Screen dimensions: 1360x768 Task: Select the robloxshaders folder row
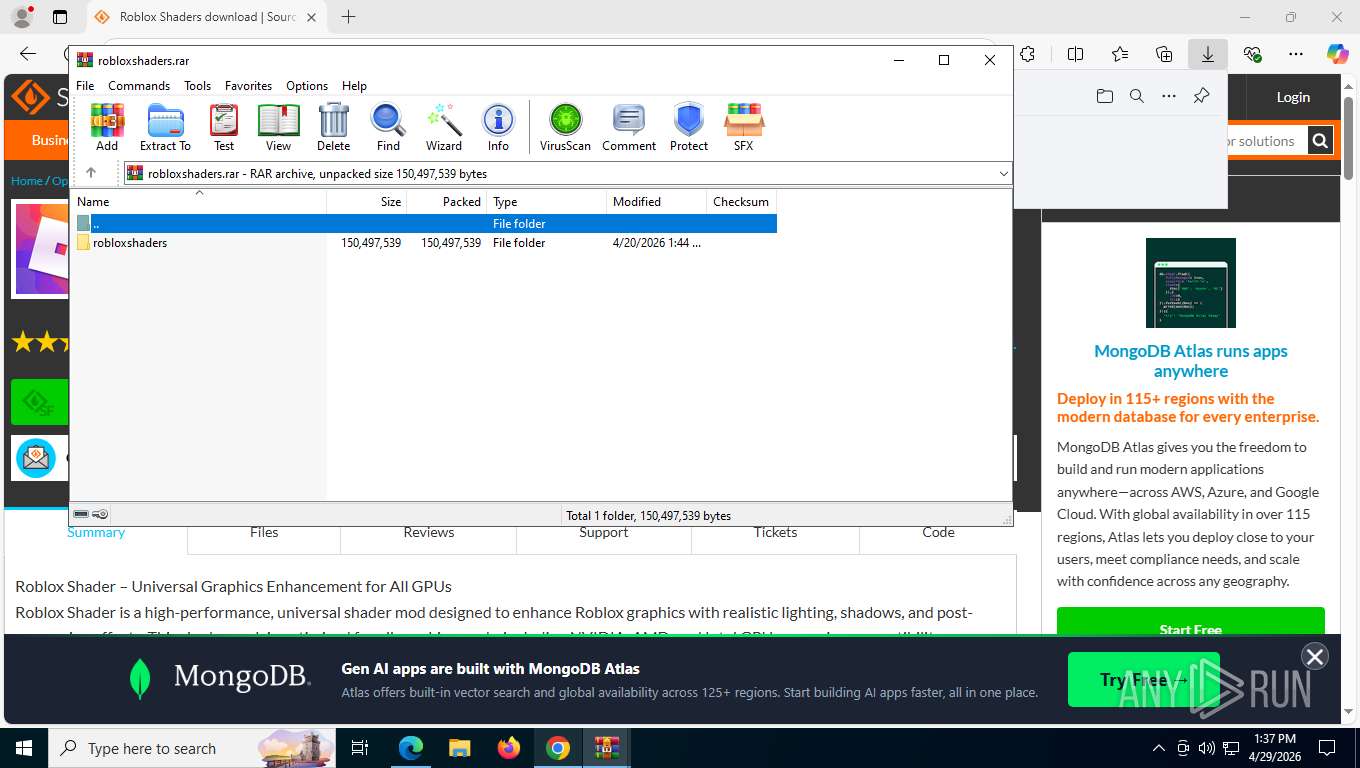point(424,243)
